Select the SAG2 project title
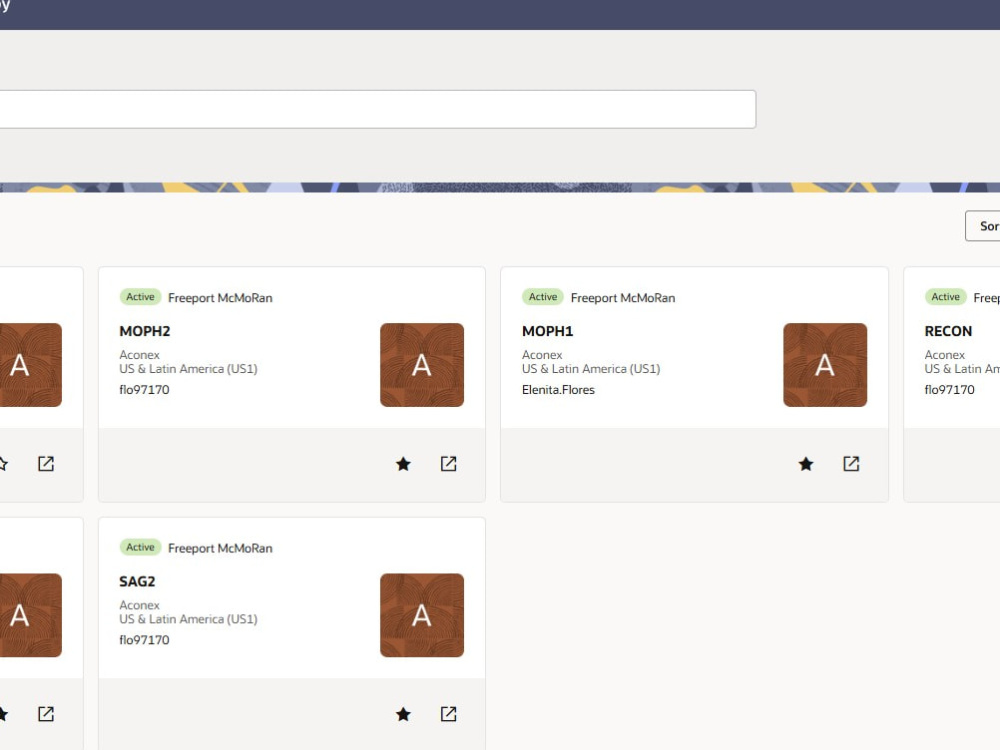Image resolution: width=1000 pixels, height=750 pixels. point(137,582)
